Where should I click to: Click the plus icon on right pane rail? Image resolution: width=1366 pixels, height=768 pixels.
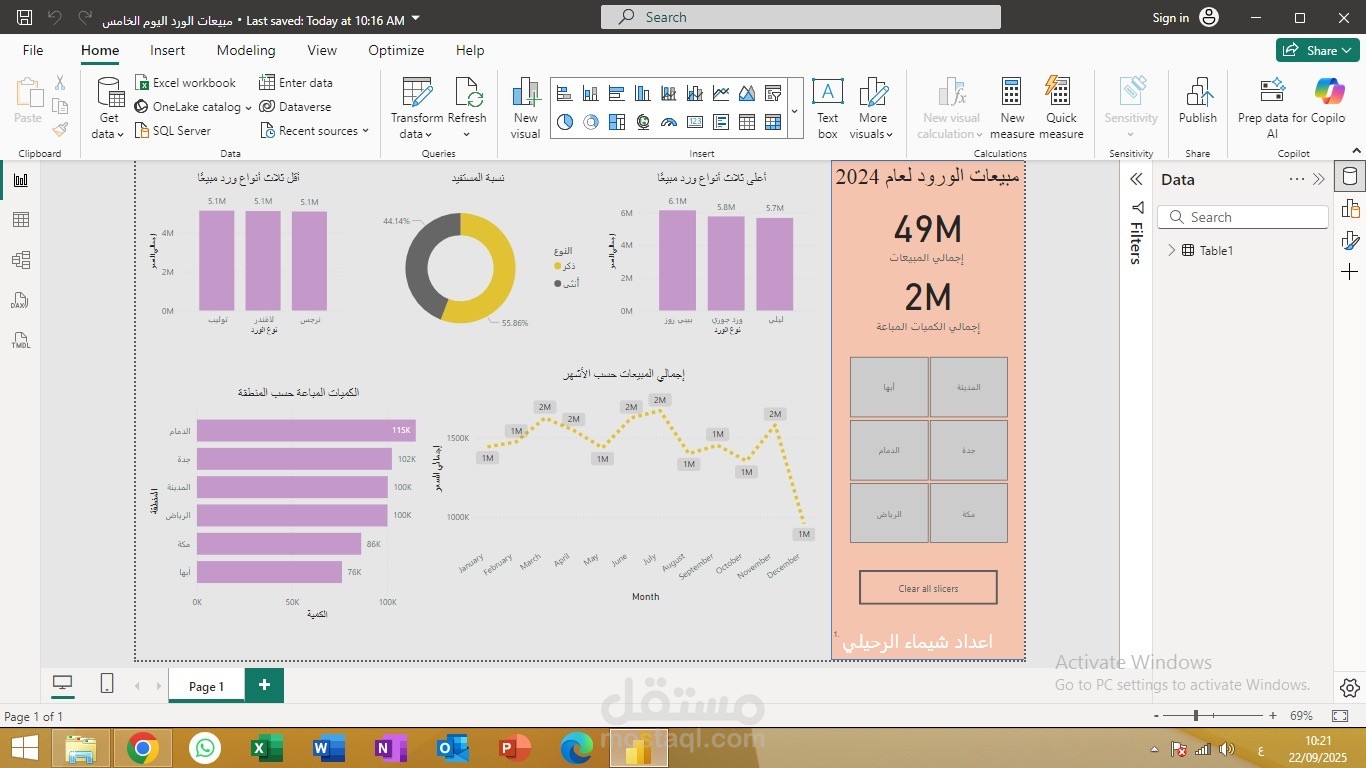click(x=1351, y=272)
